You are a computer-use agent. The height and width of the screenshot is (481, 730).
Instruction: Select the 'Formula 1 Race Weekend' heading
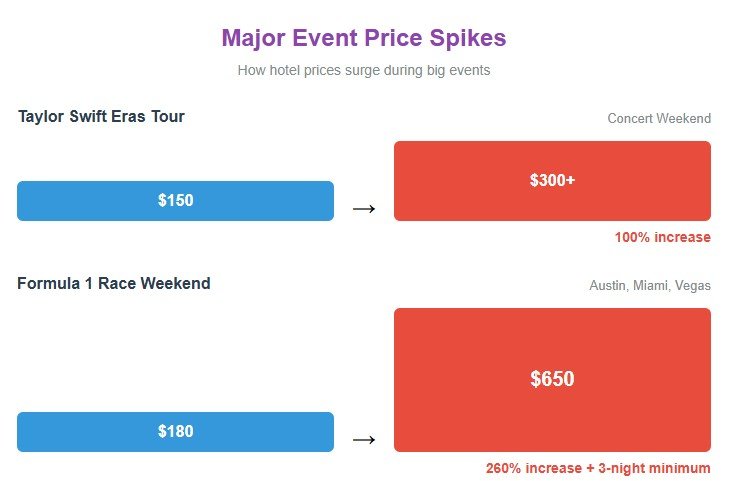[114, 284]
